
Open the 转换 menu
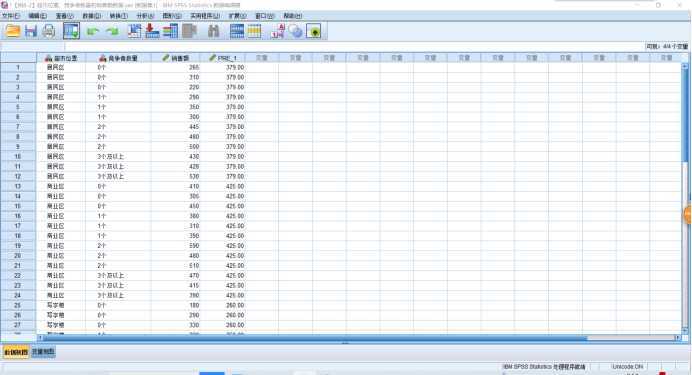(118, 16)
